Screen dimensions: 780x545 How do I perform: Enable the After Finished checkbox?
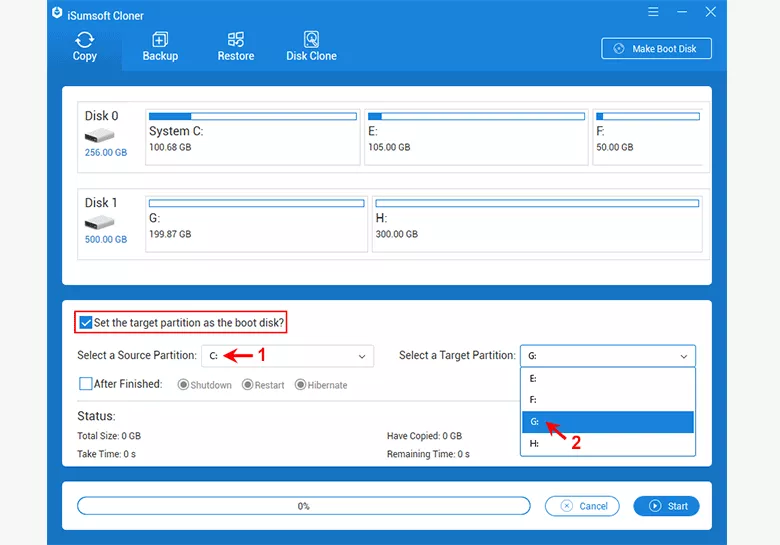tap(86, 384)
